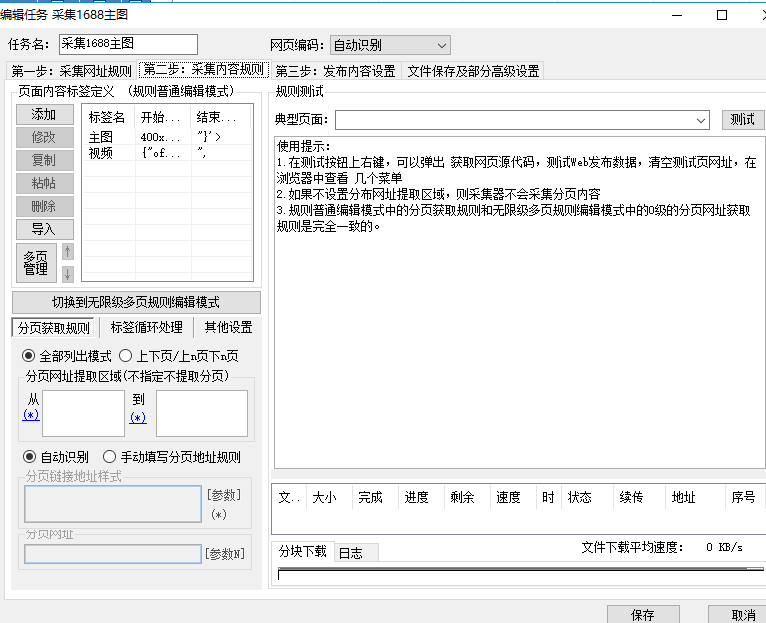Select the 主图 tag row
This screenshot has width=766, height=623.
click(167, 137)
